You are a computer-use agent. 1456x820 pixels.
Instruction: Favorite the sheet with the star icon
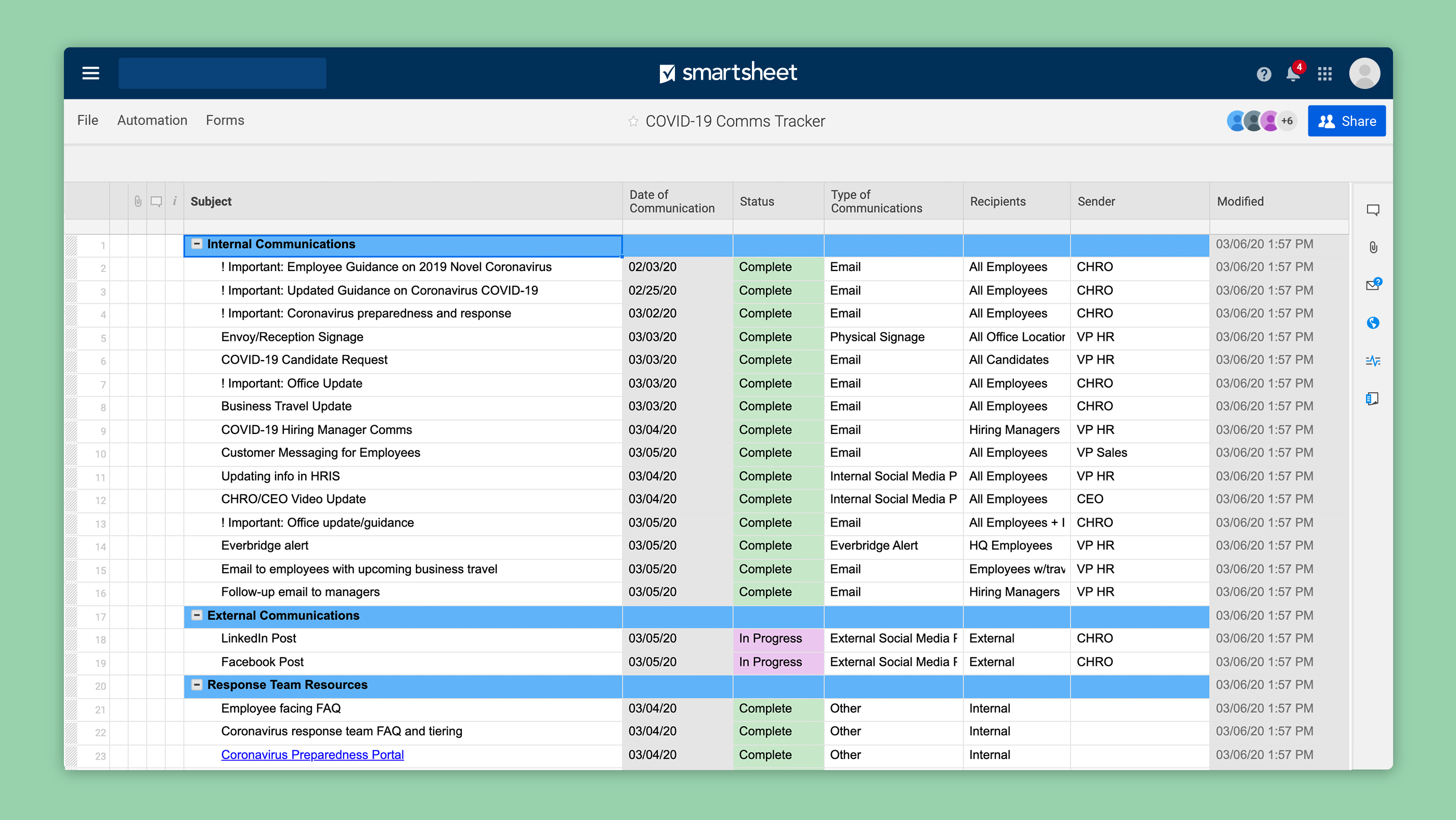633,122
